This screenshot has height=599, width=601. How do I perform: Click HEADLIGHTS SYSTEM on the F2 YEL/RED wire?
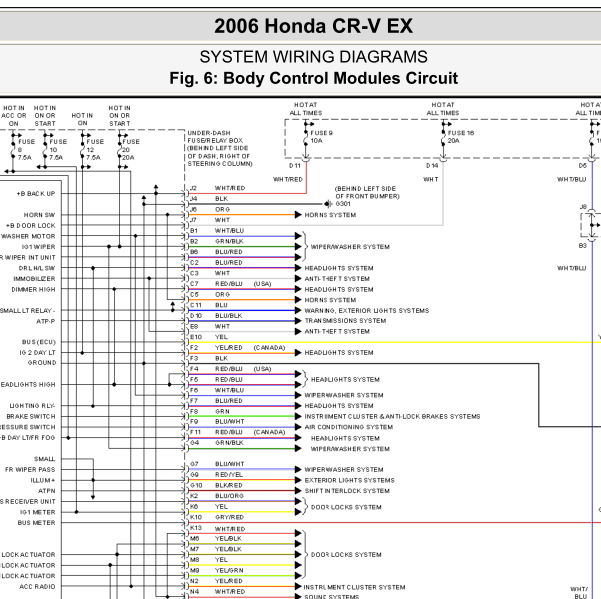click(x=339, y=353)
